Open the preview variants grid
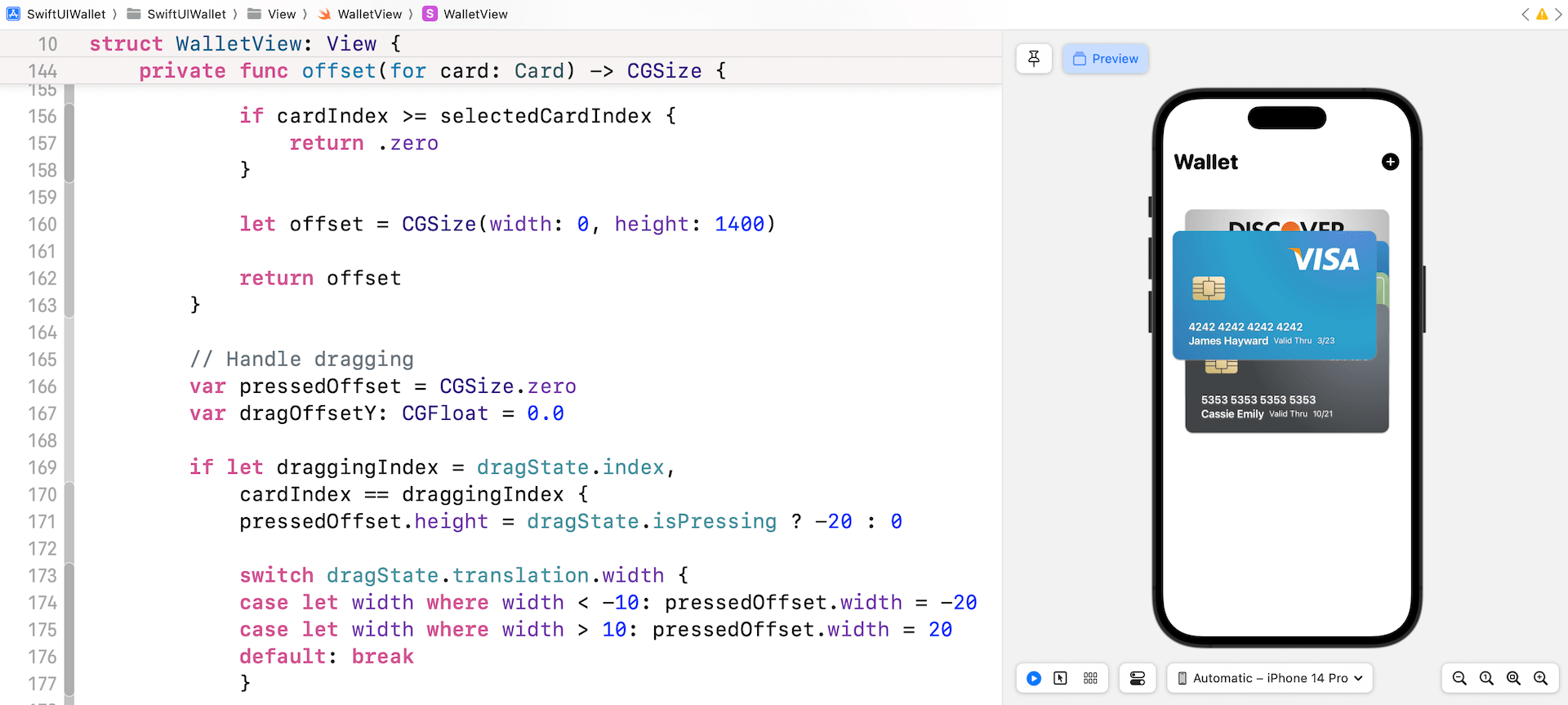1568x705 pixels. coord(1090,678)
